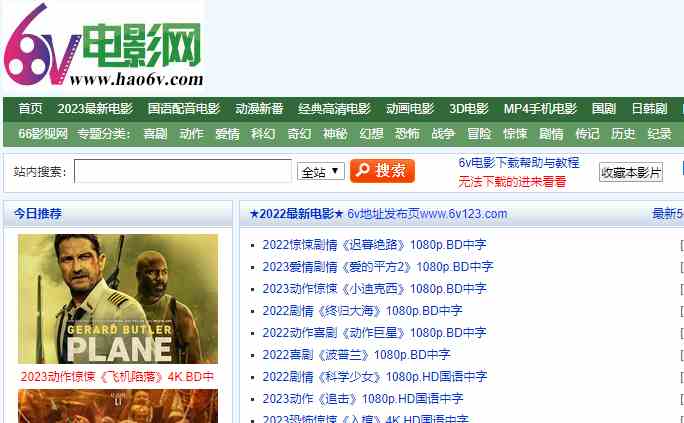Open the PLANE movie poster thumbnail
The height and width of the screenshot is (423, 684).
[x=118, y=299]
